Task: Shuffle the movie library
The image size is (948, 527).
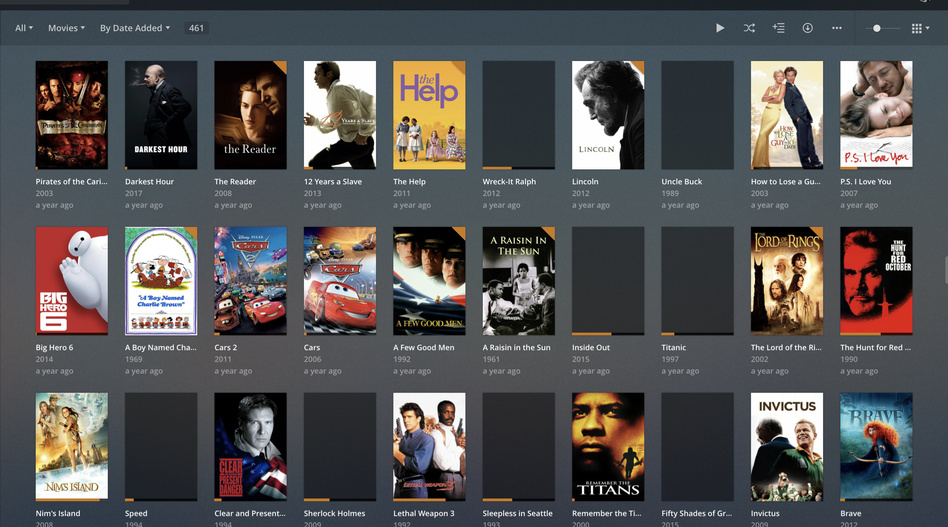Action: 749,28
